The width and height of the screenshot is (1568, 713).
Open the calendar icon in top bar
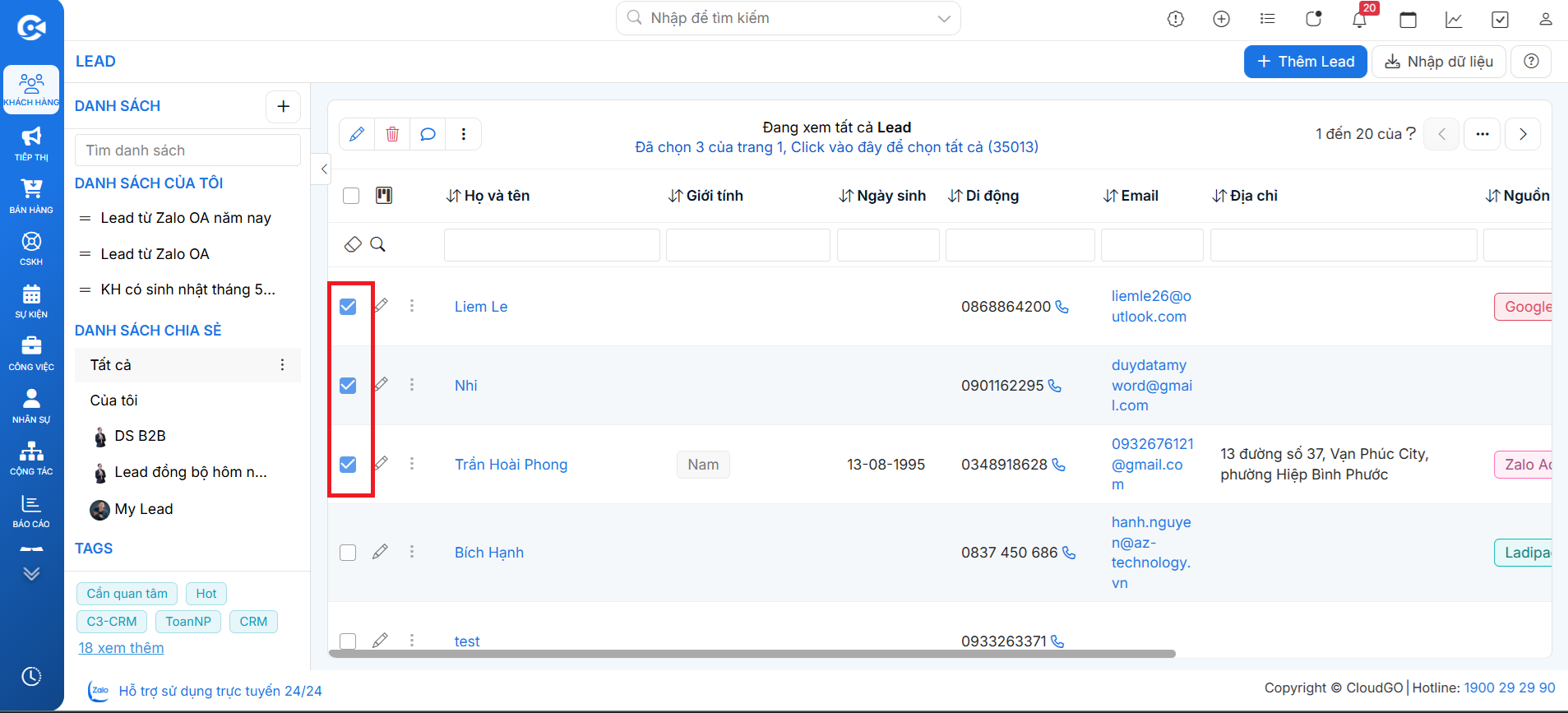point(1408,19)
